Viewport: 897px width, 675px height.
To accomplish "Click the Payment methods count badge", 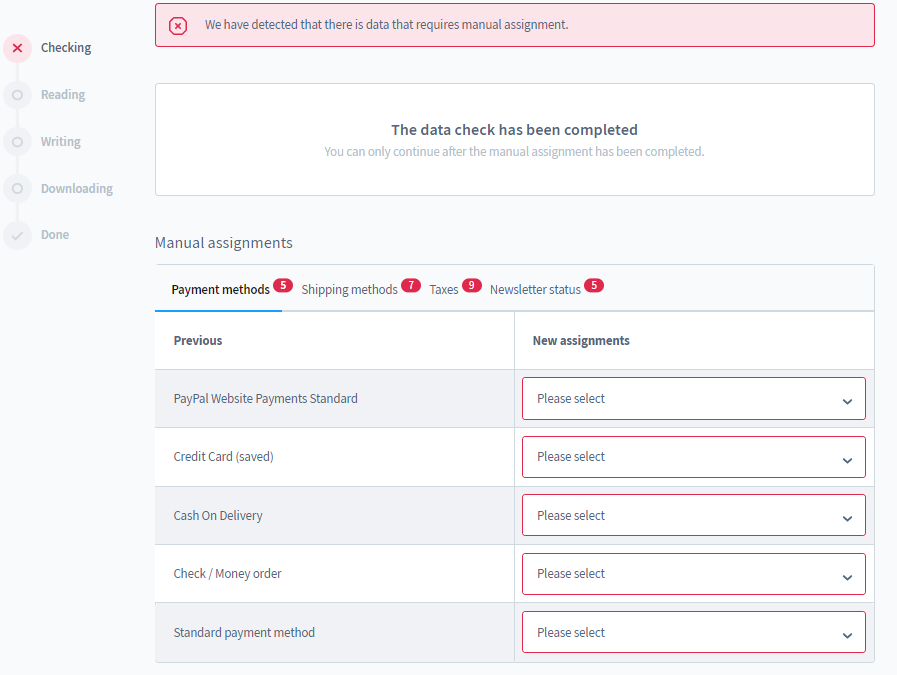I will click(x=283, y=286).
